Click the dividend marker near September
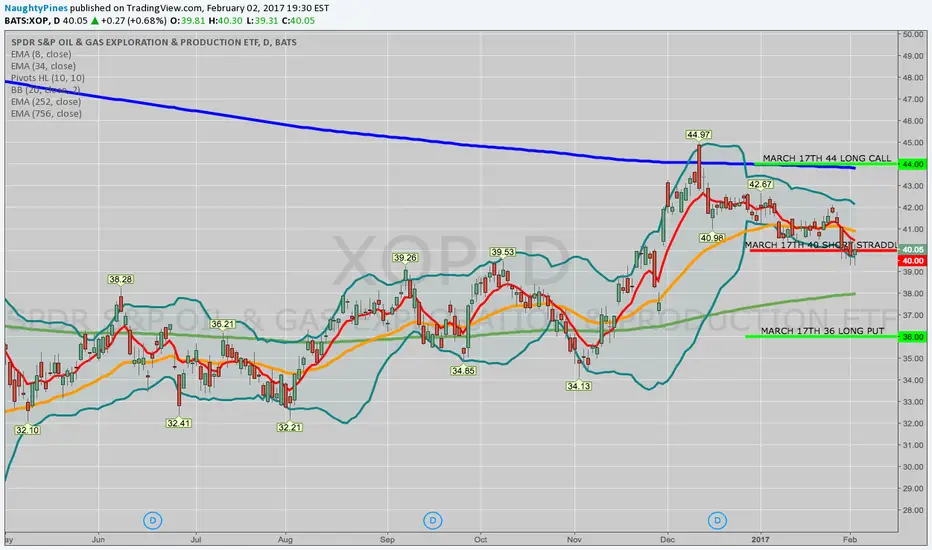The height and width of the screenshot is (550, 932). (433, 521)
